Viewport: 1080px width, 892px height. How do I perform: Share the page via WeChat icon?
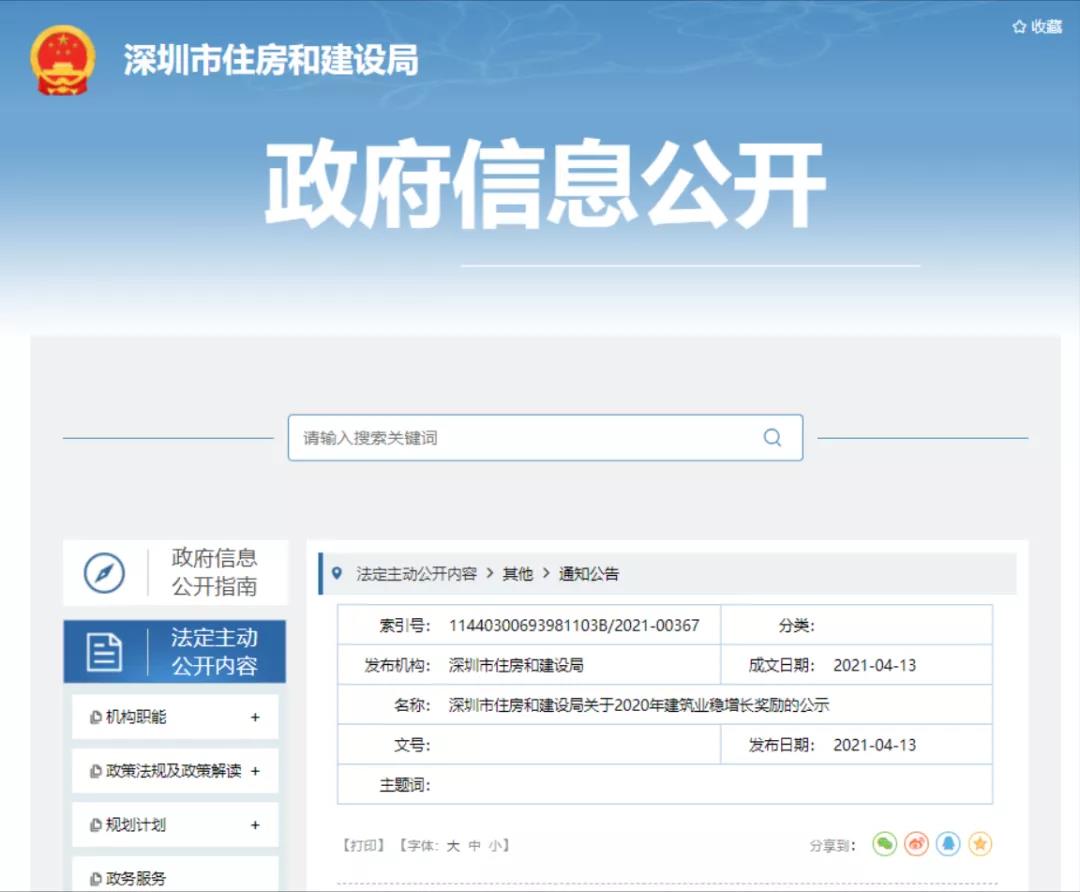pos(885,844)
